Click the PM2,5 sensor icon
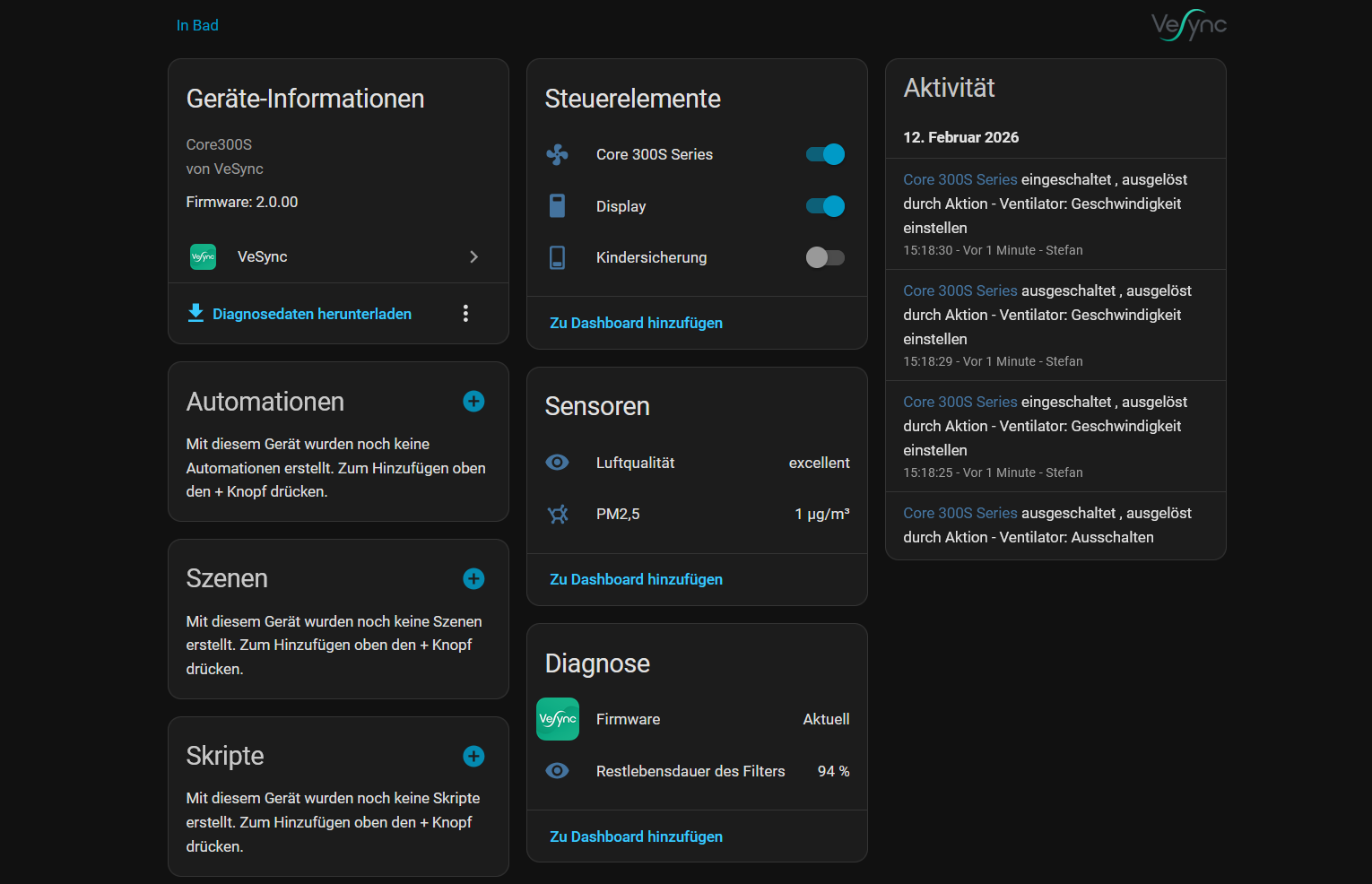This screenshot has height=884, width=1372. tap(557, 515)
